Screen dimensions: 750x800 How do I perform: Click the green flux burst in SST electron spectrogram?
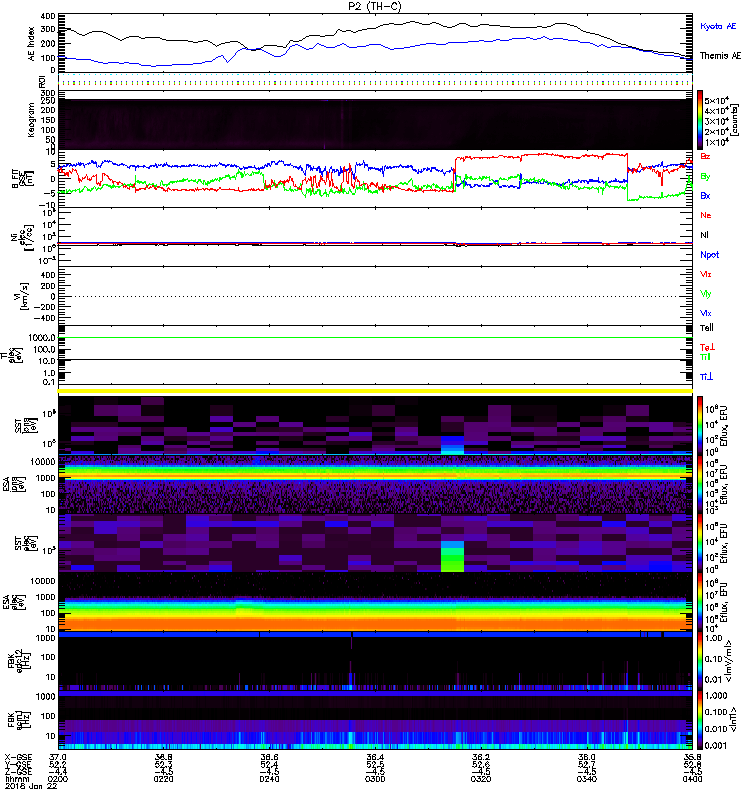coord(452,557)
